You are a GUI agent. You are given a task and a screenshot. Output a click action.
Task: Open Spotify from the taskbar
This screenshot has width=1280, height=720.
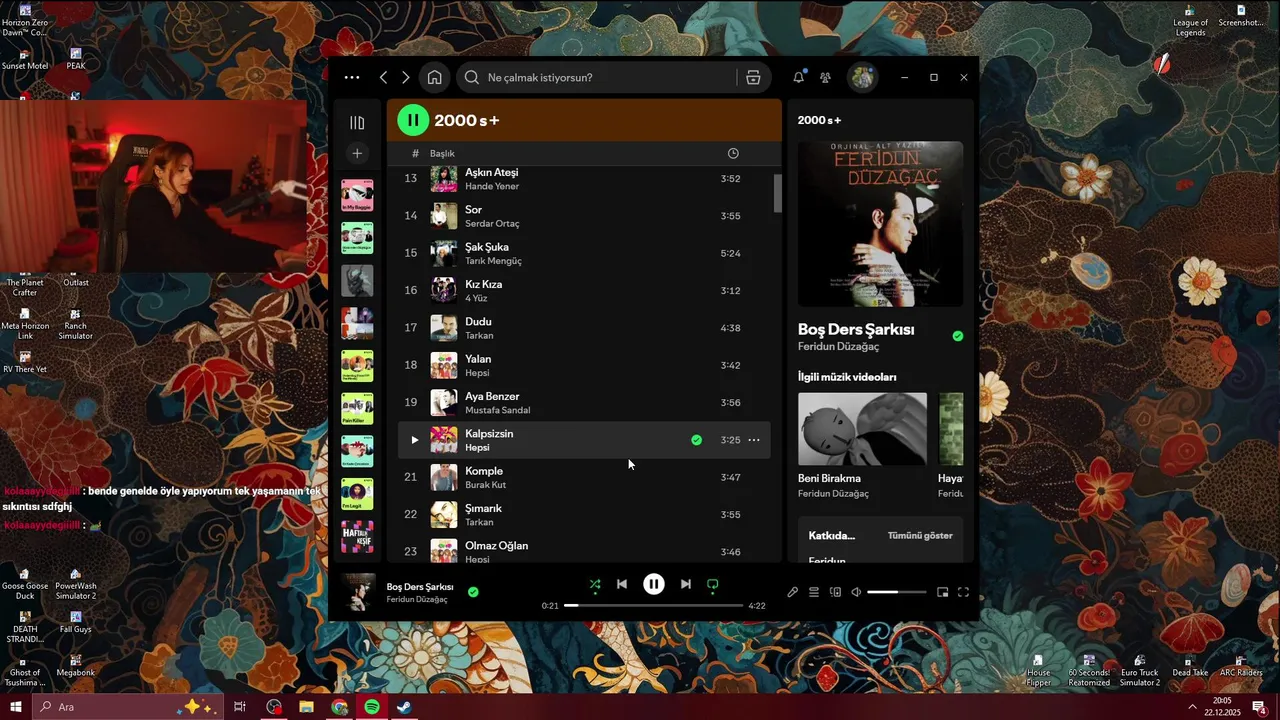pos(372,707)
